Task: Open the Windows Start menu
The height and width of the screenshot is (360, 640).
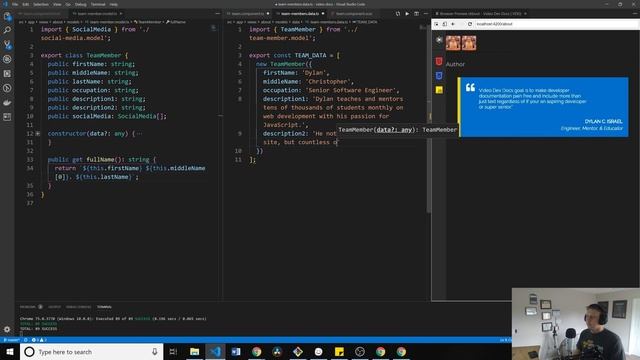Action: [10, 351]
